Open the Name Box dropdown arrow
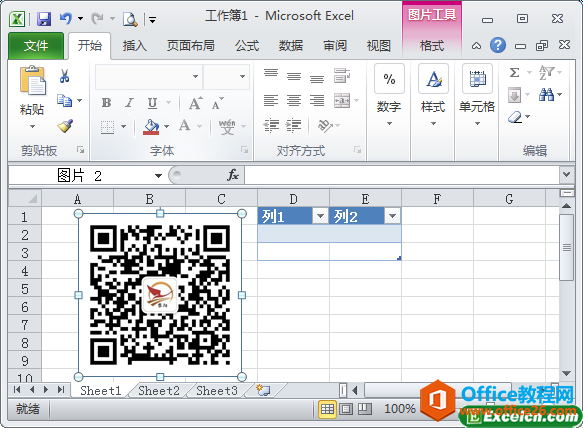The height and width of the screenshot is (428, 583). pos(158,176)
